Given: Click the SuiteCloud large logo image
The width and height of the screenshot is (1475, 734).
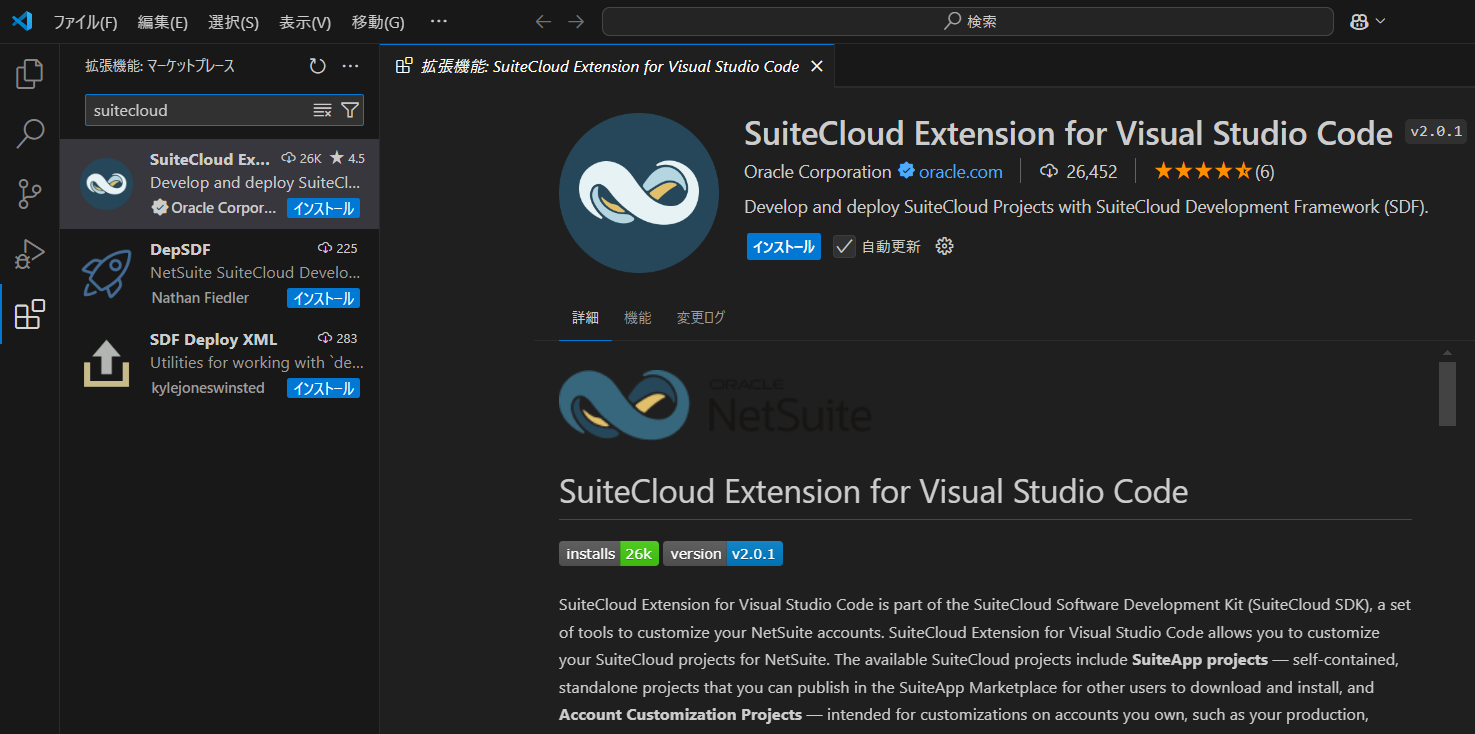Looking at the screenshot, I should pos(638,193).
